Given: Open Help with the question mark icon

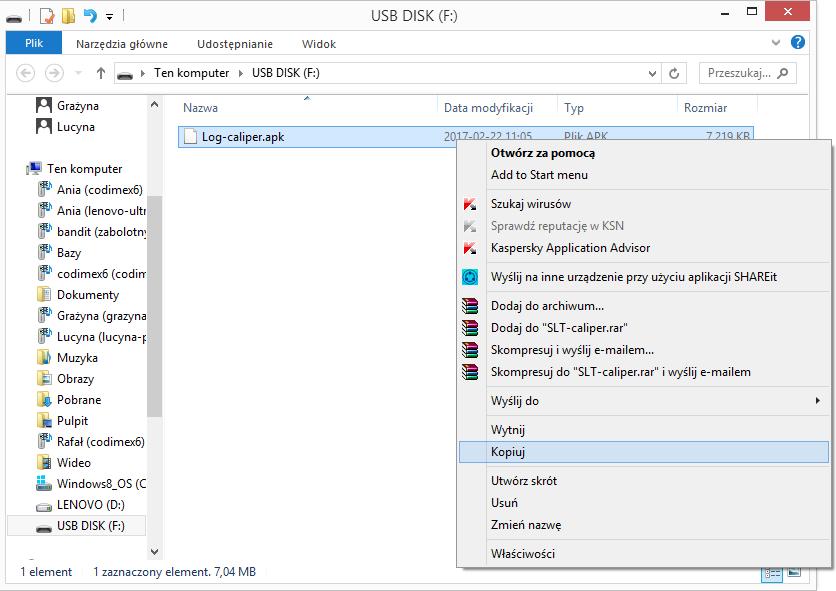Looking at the screenshot, I should [x=798, y=42].
